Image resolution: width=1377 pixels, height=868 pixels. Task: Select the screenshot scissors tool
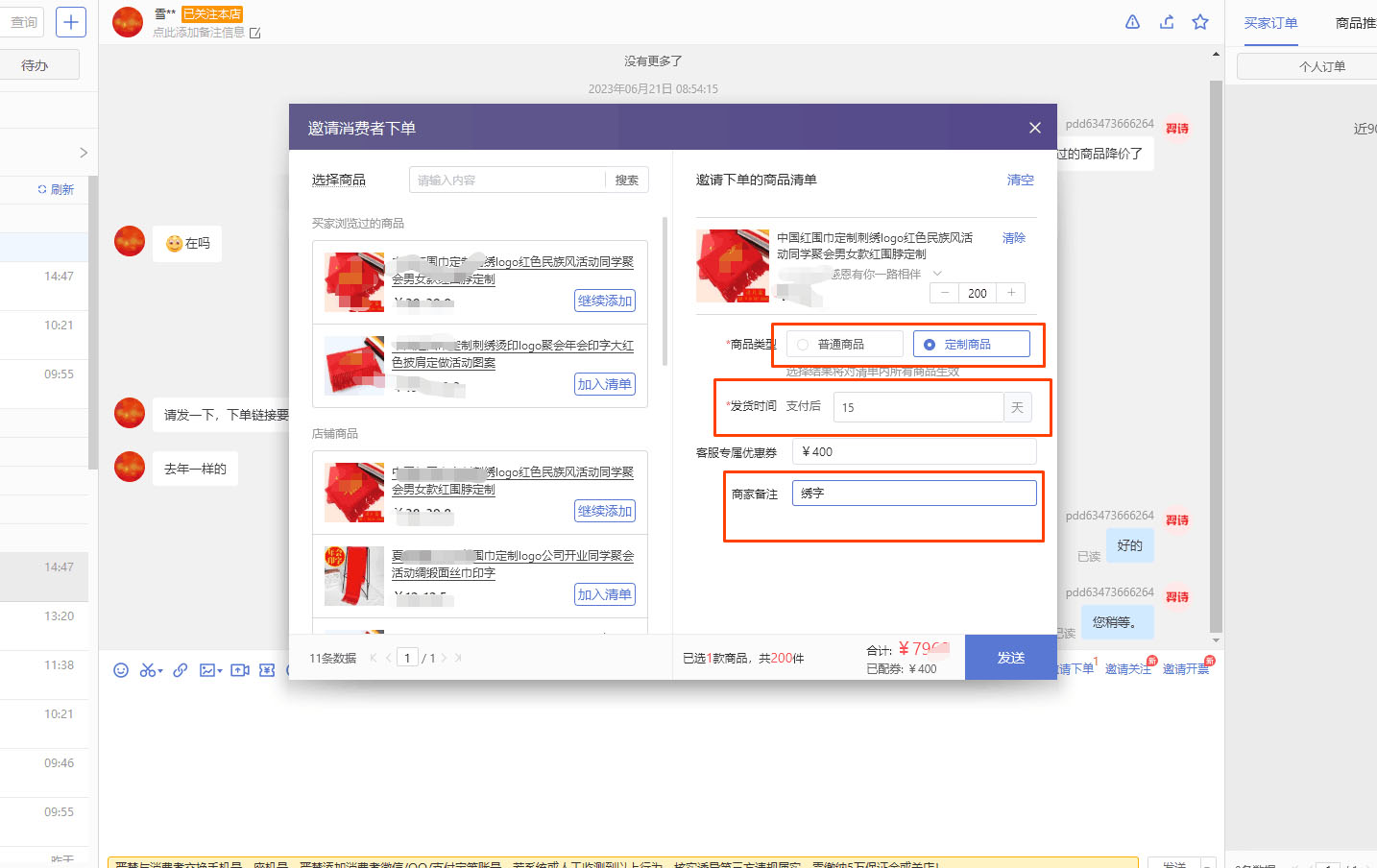point(146,669)
